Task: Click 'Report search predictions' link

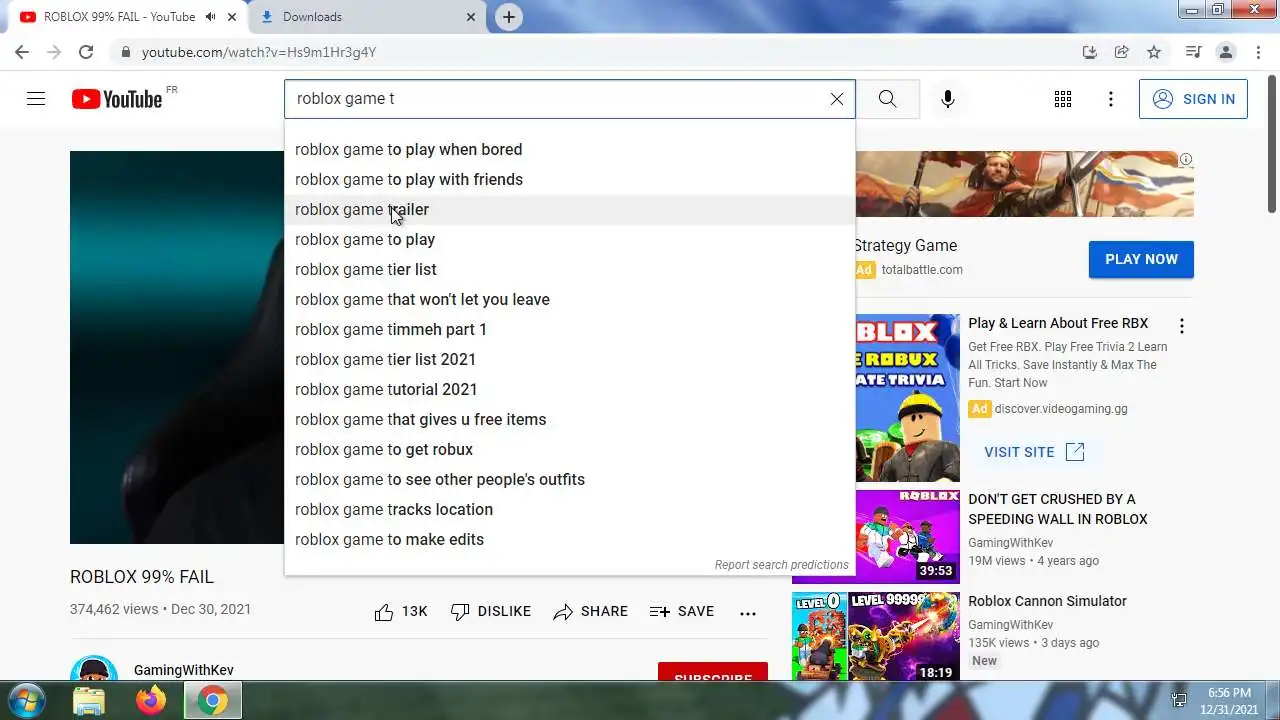Action: coord(781,565)
